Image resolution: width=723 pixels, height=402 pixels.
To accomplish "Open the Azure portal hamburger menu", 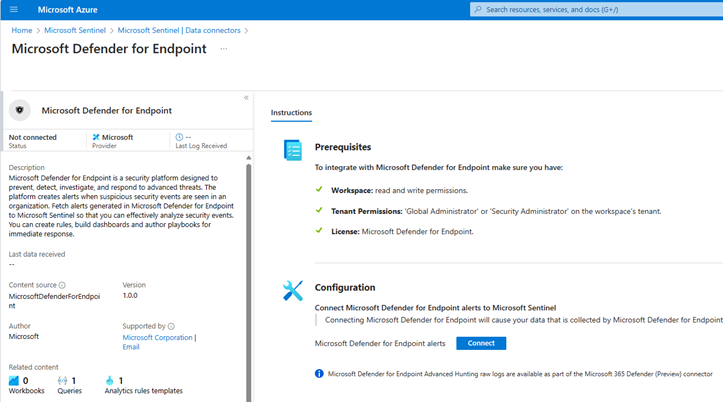I will (x=13, y=9).
